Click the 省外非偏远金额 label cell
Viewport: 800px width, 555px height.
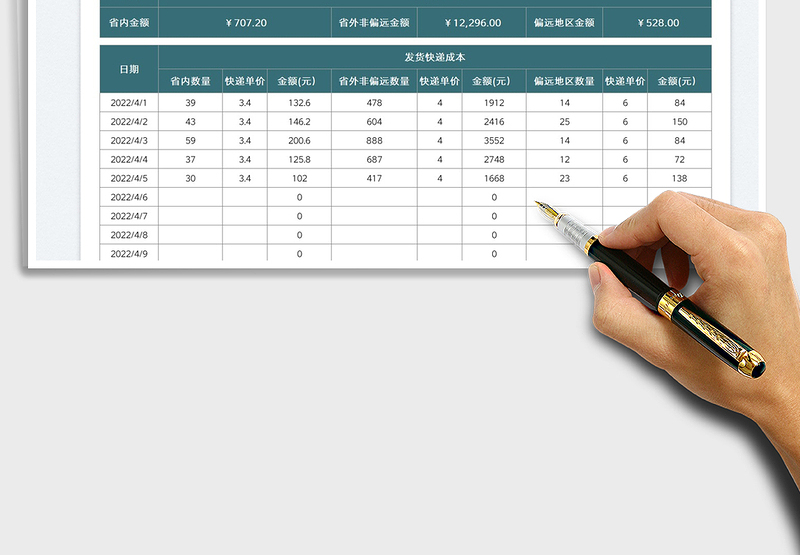[x=374, y=22]
